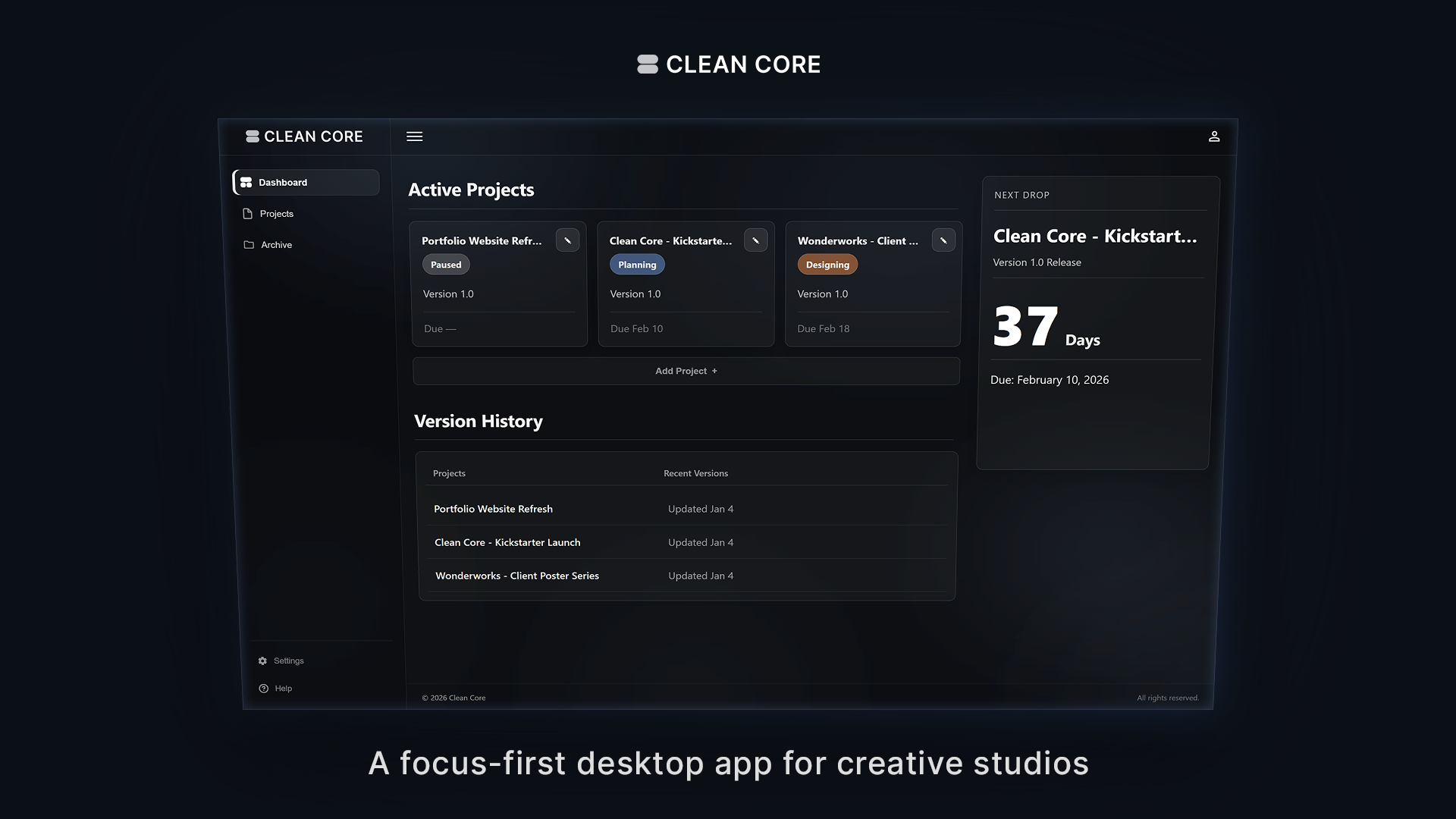Toggle the hamburger menu icon
1456x819 pixels.
(414, 136)
